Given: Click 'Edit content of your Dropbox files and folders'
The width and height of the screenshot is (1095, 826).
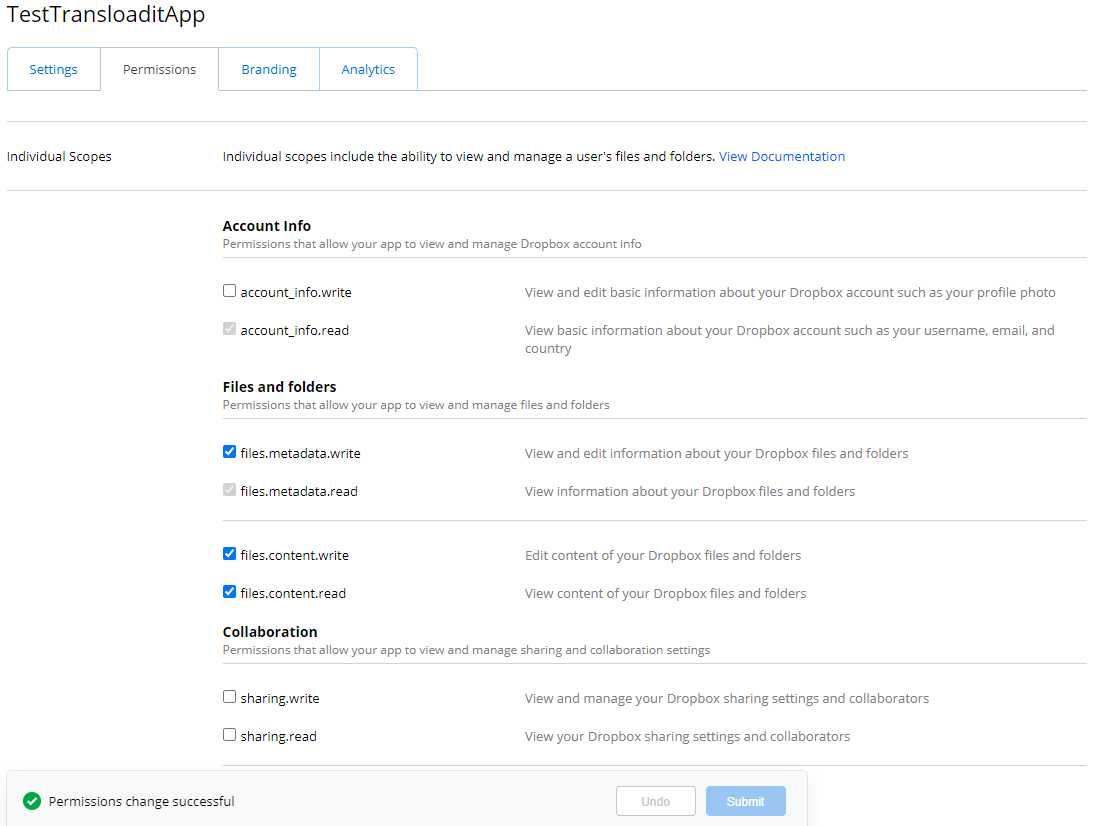Looking at the screenshot, I should (x=663, y=555).
